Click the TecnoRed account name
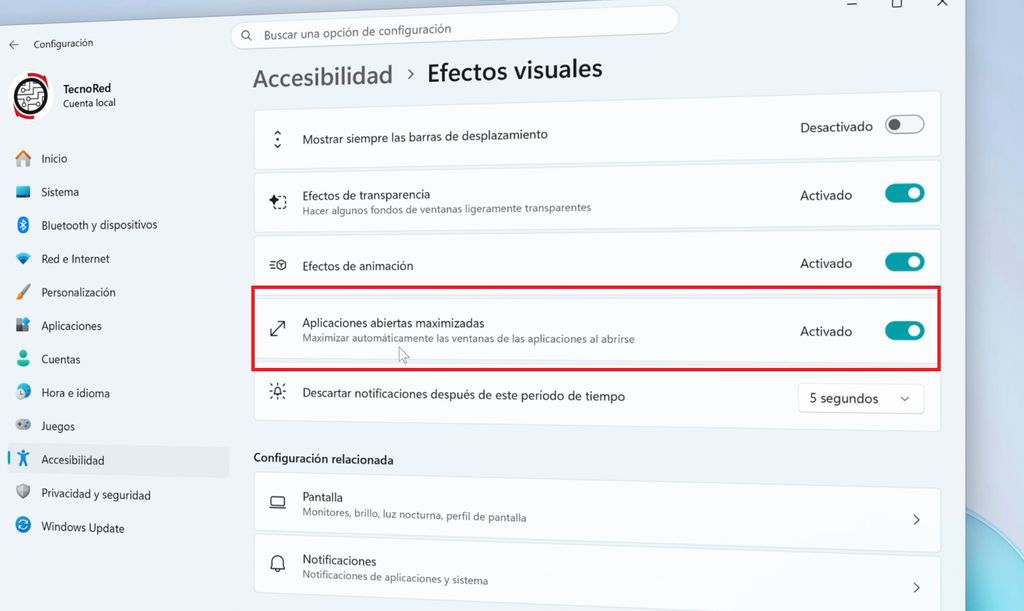 click(87, 88)
